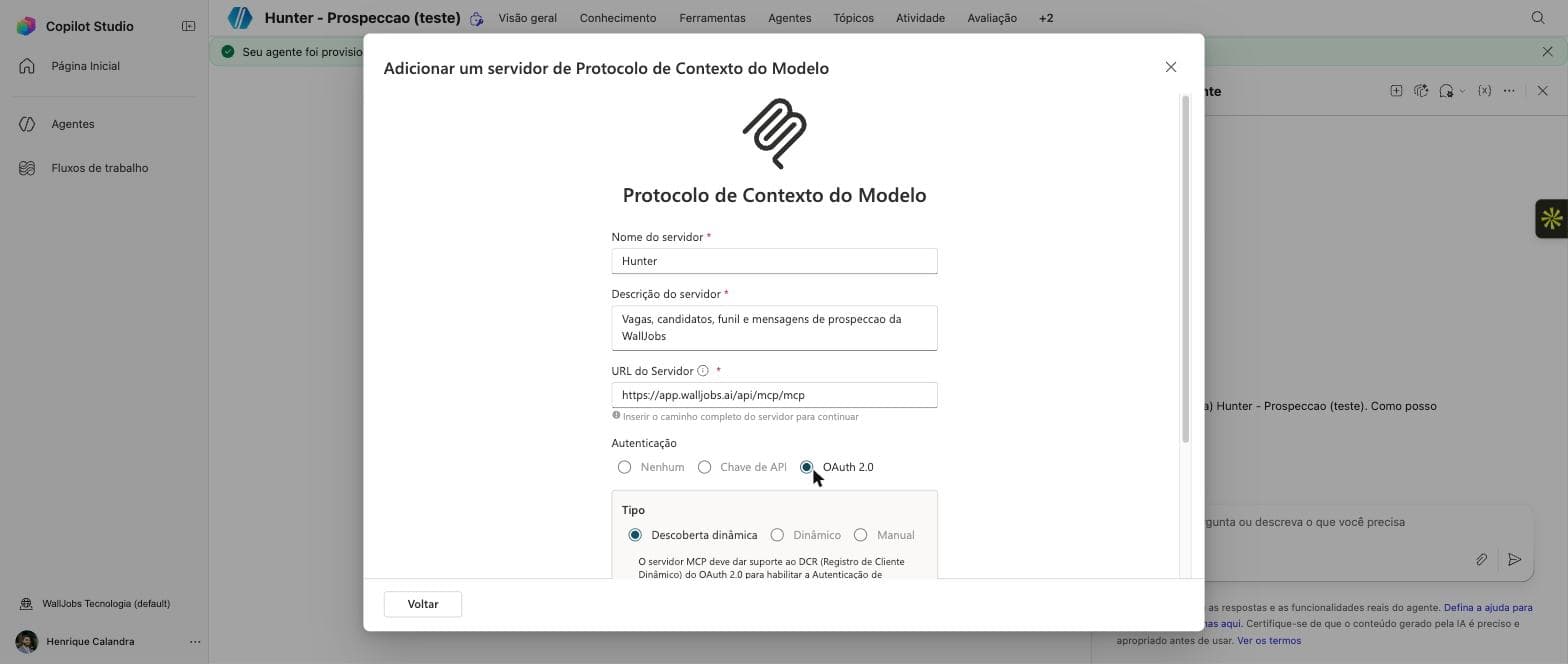Viewport: 1568px width, 664px height.
Task: Dismiss the provisioning success notification
Action: (1548, 51)
